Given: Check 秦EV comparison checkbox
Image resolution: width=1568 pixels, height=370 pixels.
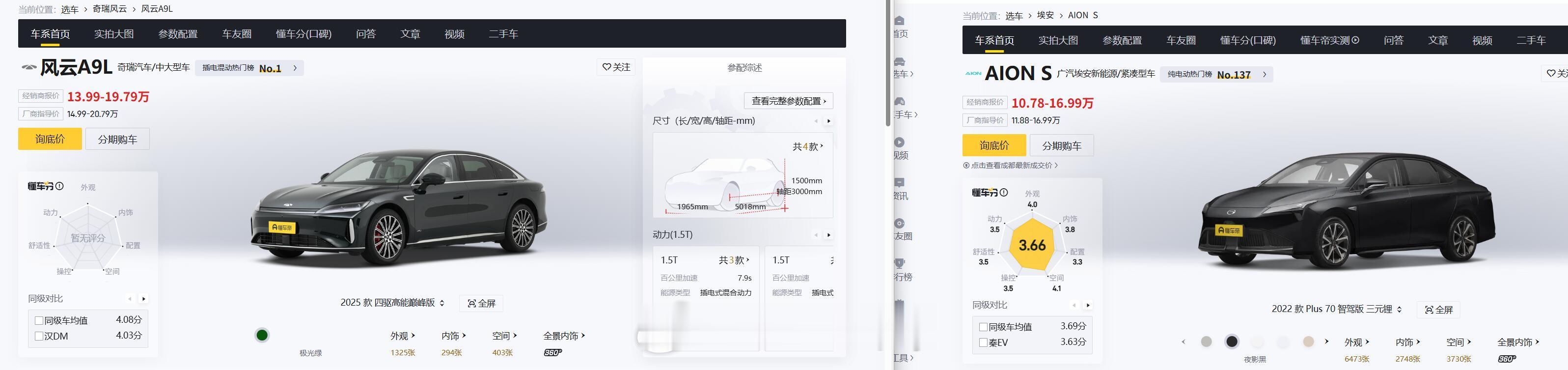Looking at the screenshot, I should pyautogui.click(x=983, y=342).
